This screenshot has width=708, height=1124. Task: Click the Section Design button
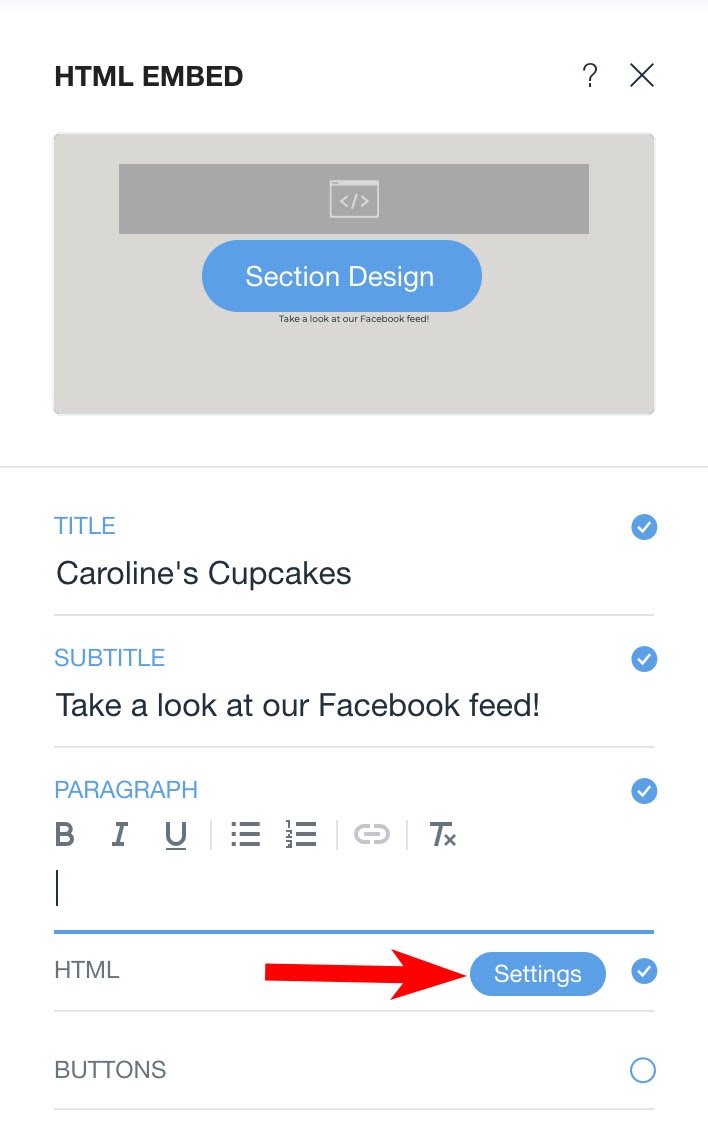click(x=342, y=276)
